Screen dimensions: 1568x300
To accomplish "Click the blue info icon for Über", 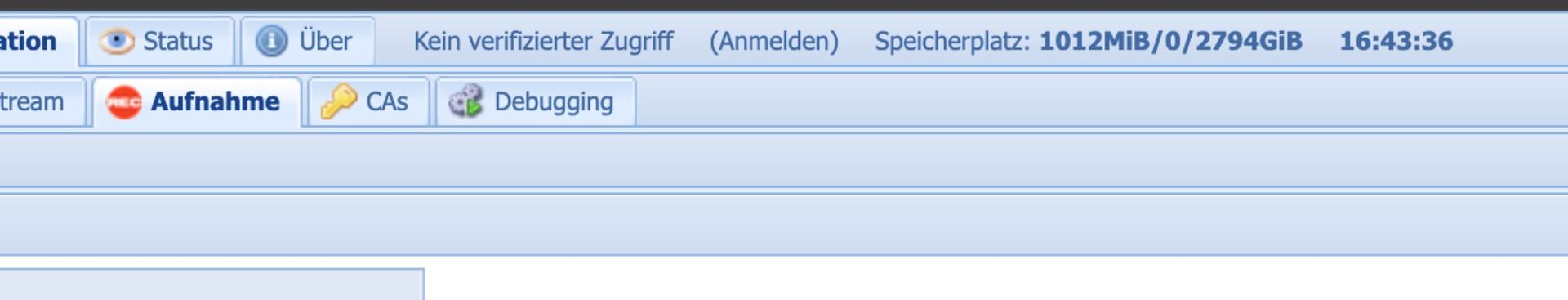I will coord(271,41).
